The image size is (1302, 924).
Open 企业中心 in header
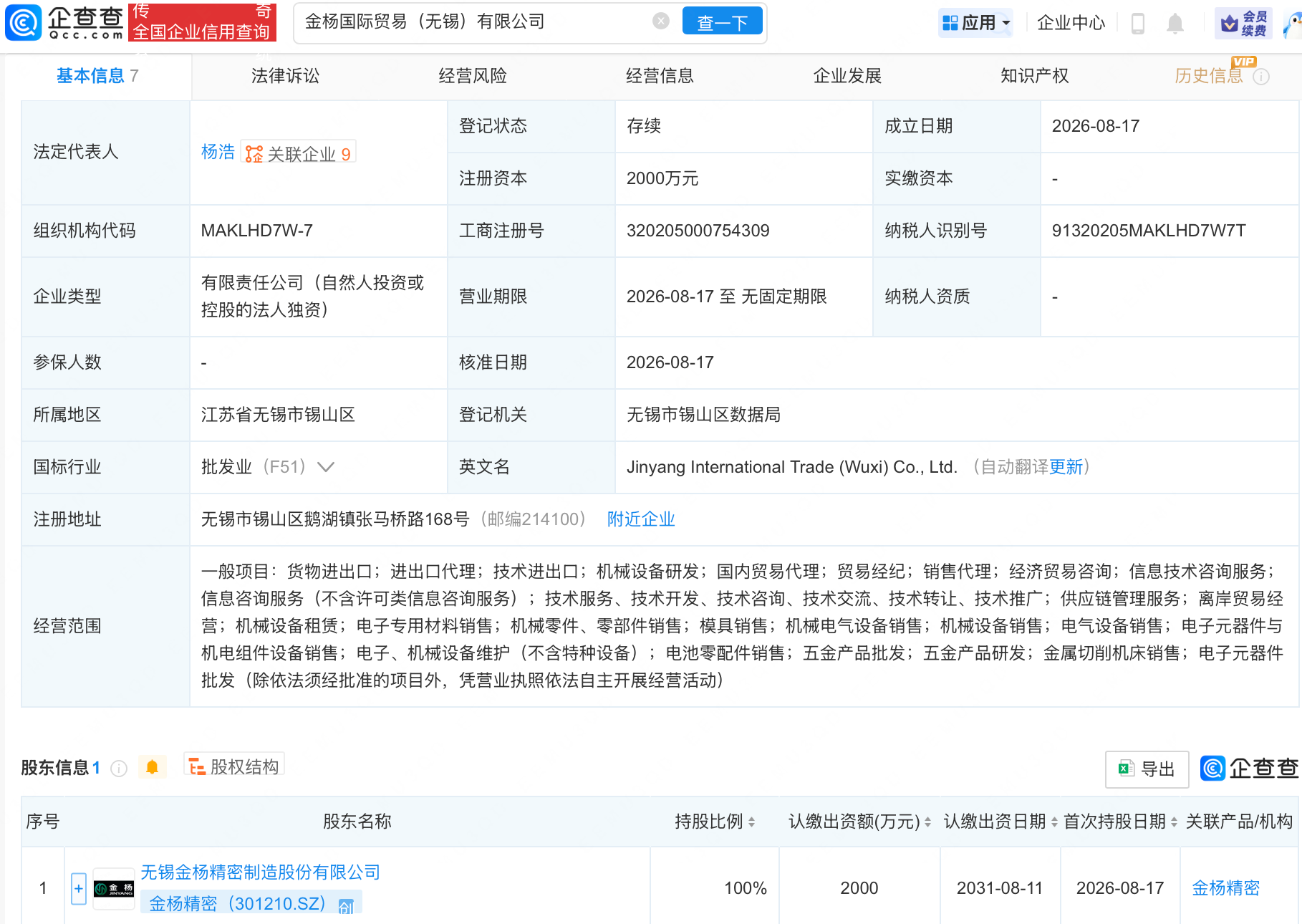(x=1071, y=23)
